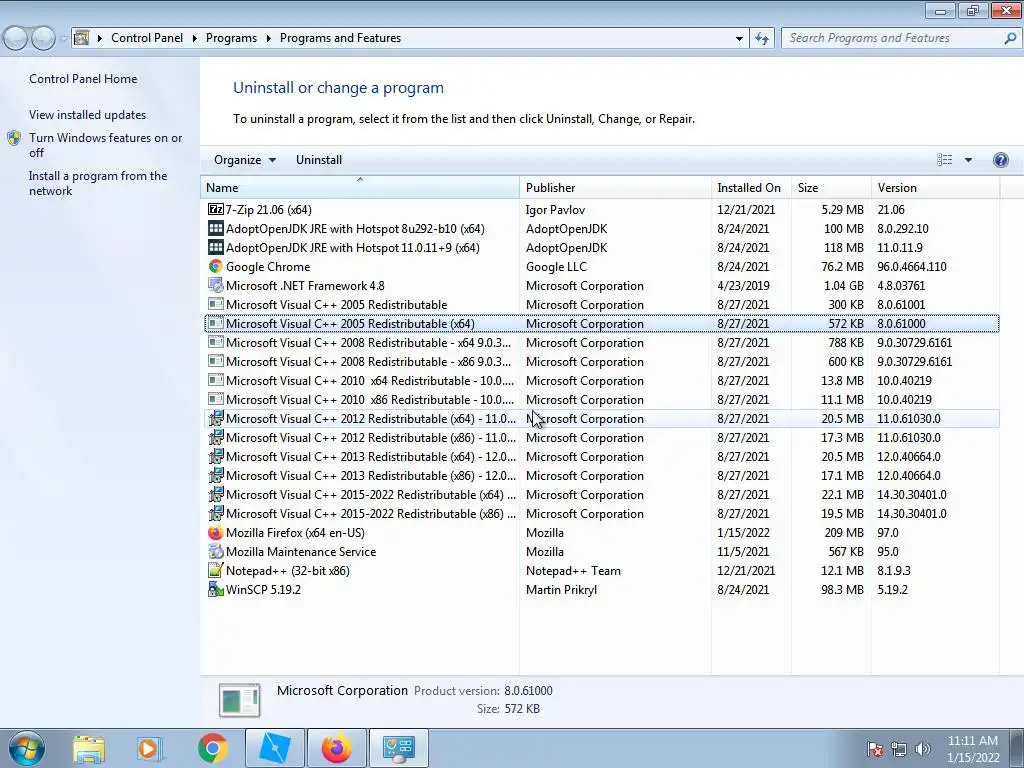Expand the address bar history dropdown
The image size is (1024, 768).
pos(739,38)
